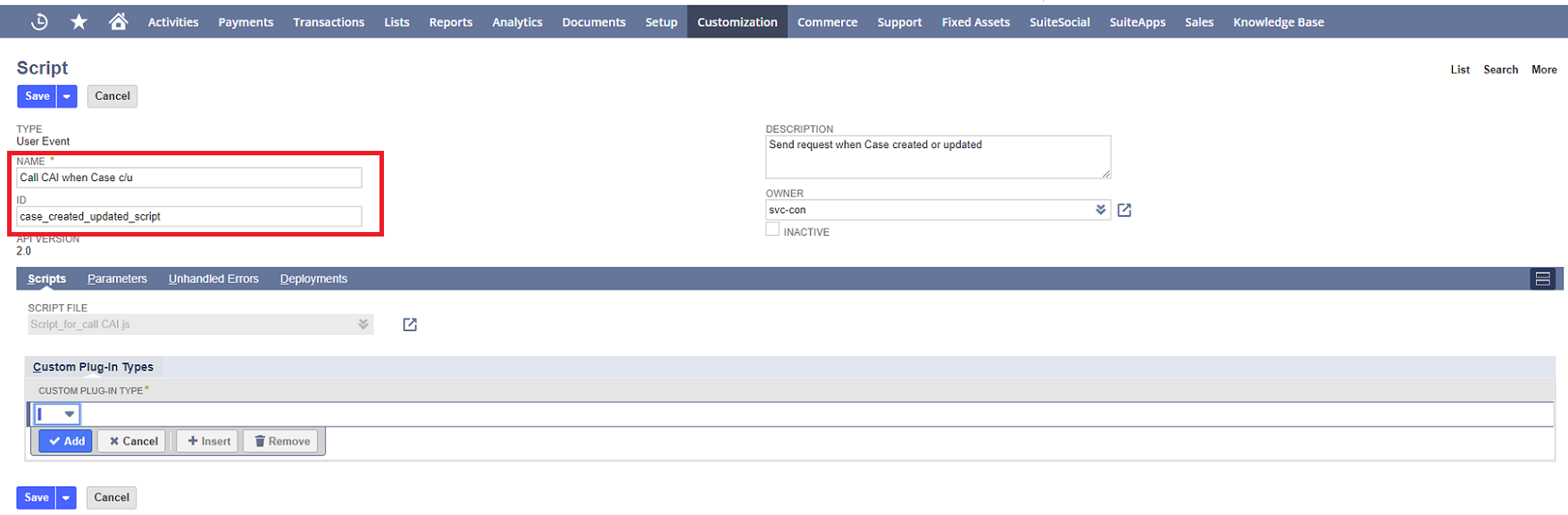Focus the Description text area

938,157
